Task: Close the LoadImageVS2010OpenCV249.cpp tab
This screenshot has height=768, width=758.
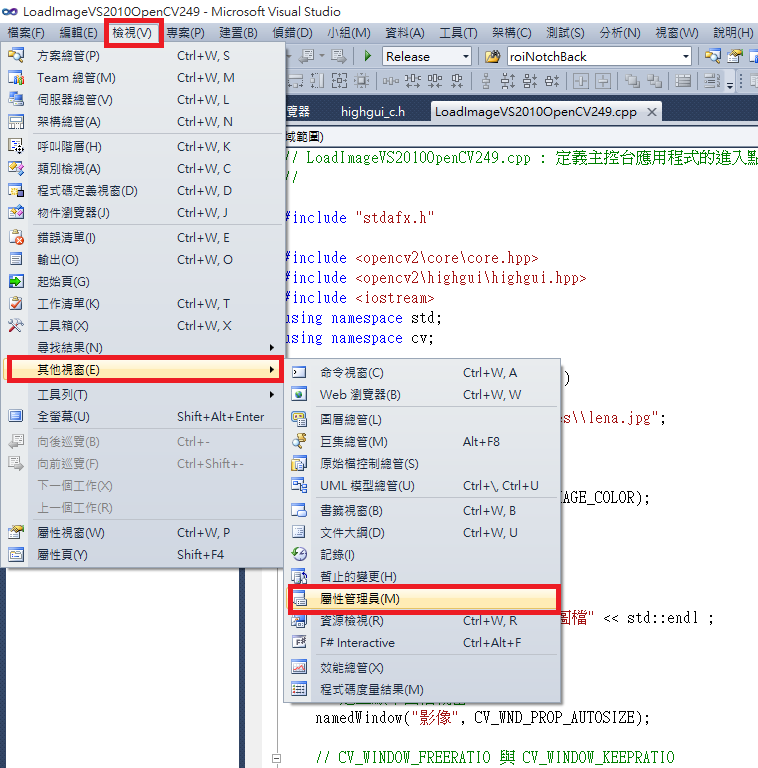Action: pyautogui.click(x=652, y=112)
